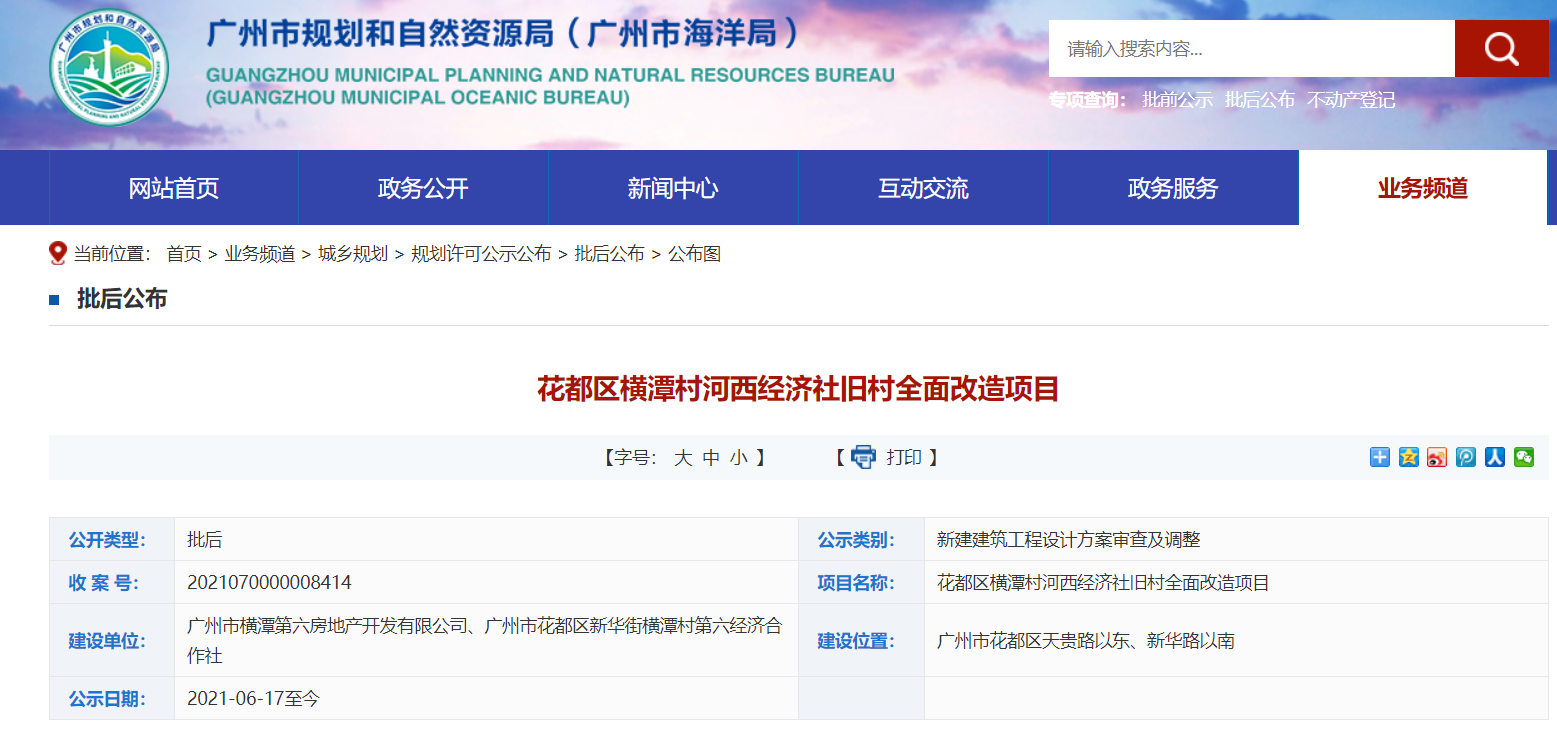Open 规划许可公示公布 breadcrumb link

[481, 254]
